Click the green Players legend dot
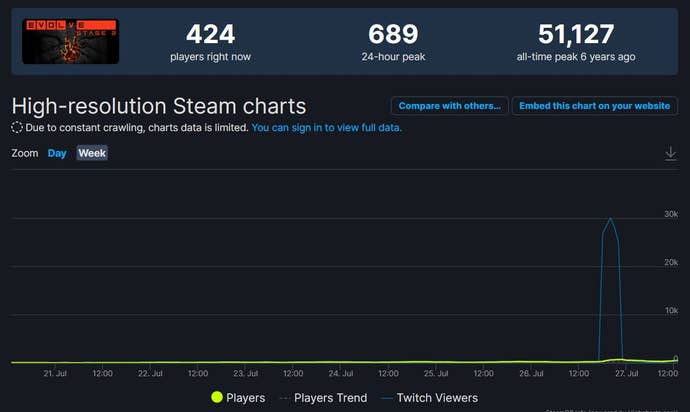 point(217,398)
